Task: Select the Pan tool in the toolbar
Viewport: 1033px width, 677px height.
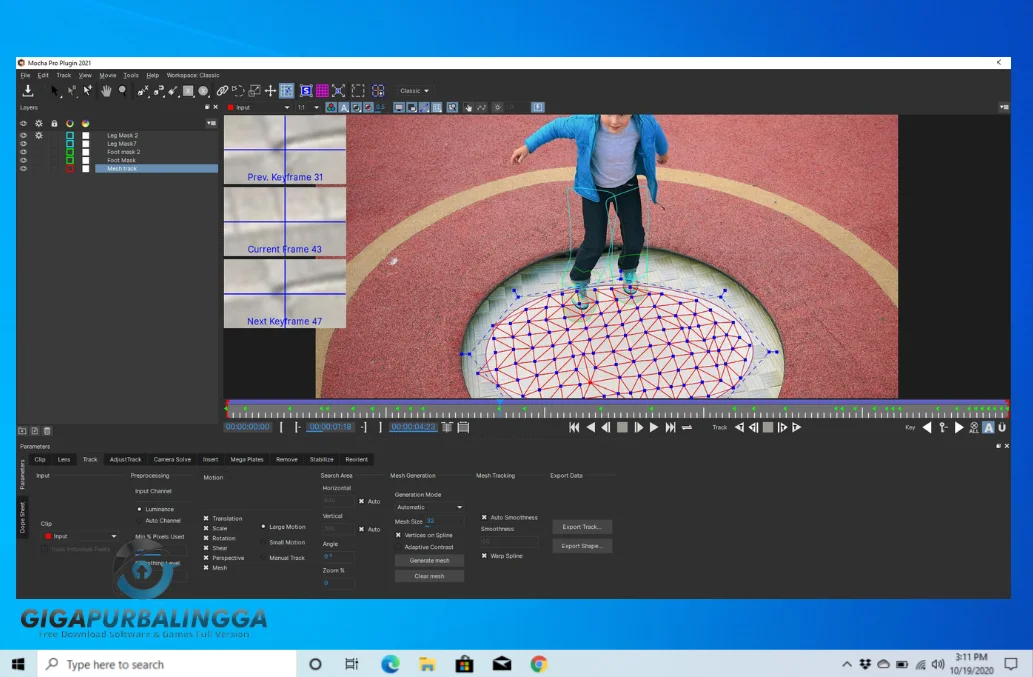Action: coord(105,91)
